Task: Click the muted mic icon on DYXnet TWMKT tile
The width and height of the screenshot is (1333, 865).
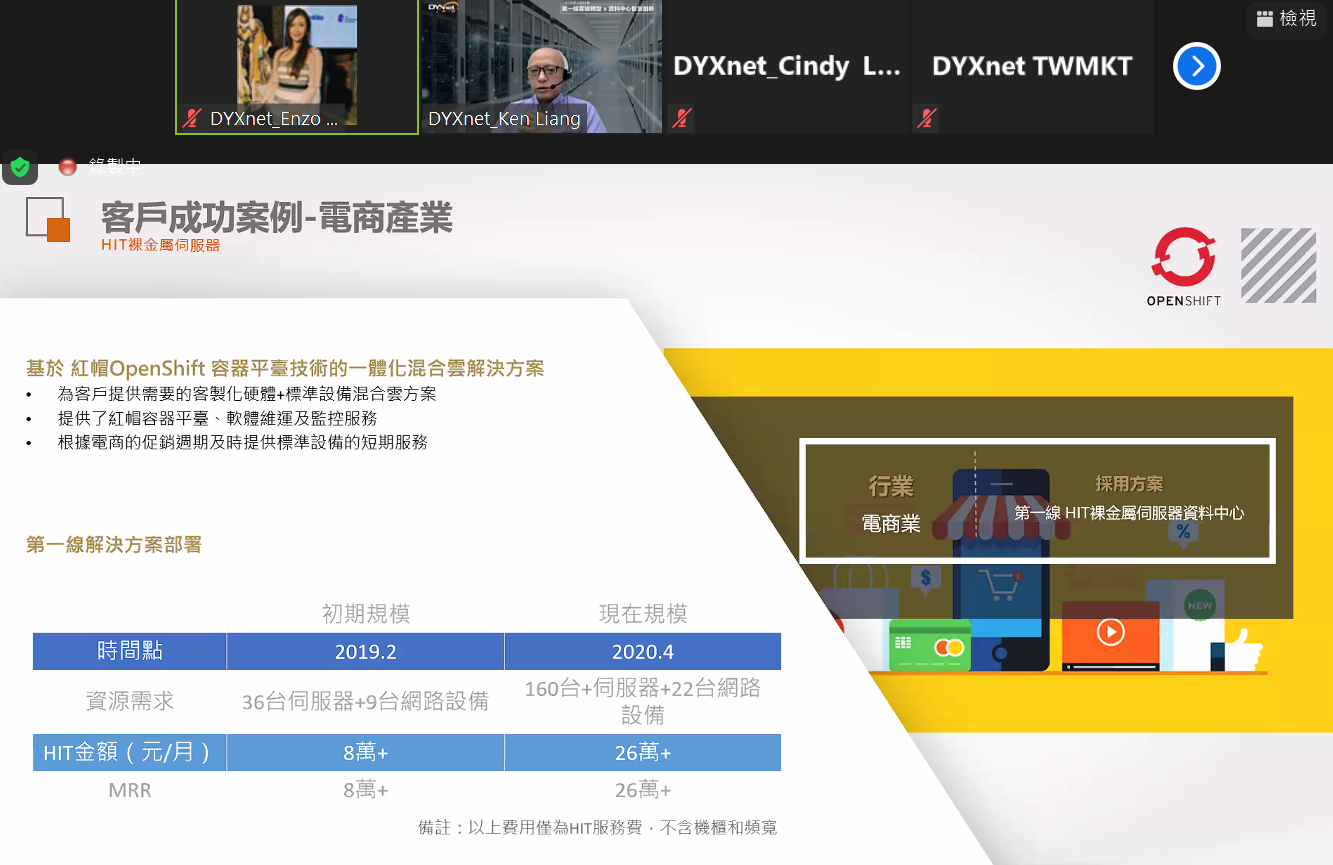Action: (x=926, y=119)
